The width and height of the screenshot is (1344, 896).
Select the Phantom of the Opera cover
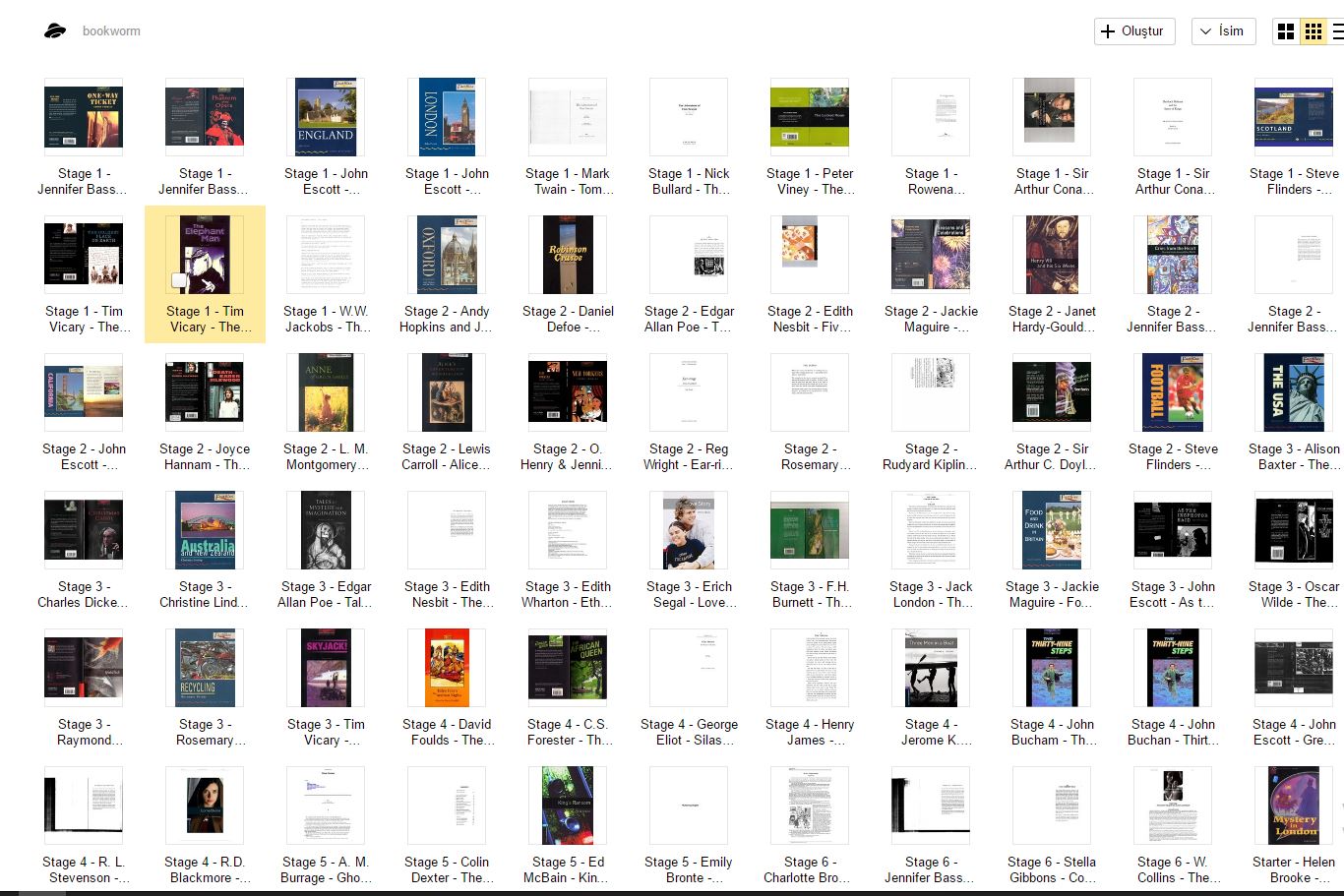205,117
